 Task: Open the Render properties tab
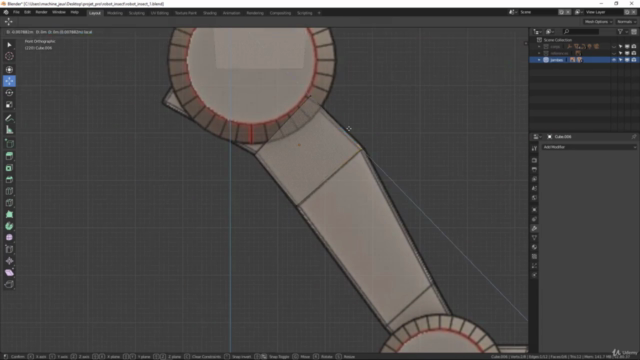[534, 160]
